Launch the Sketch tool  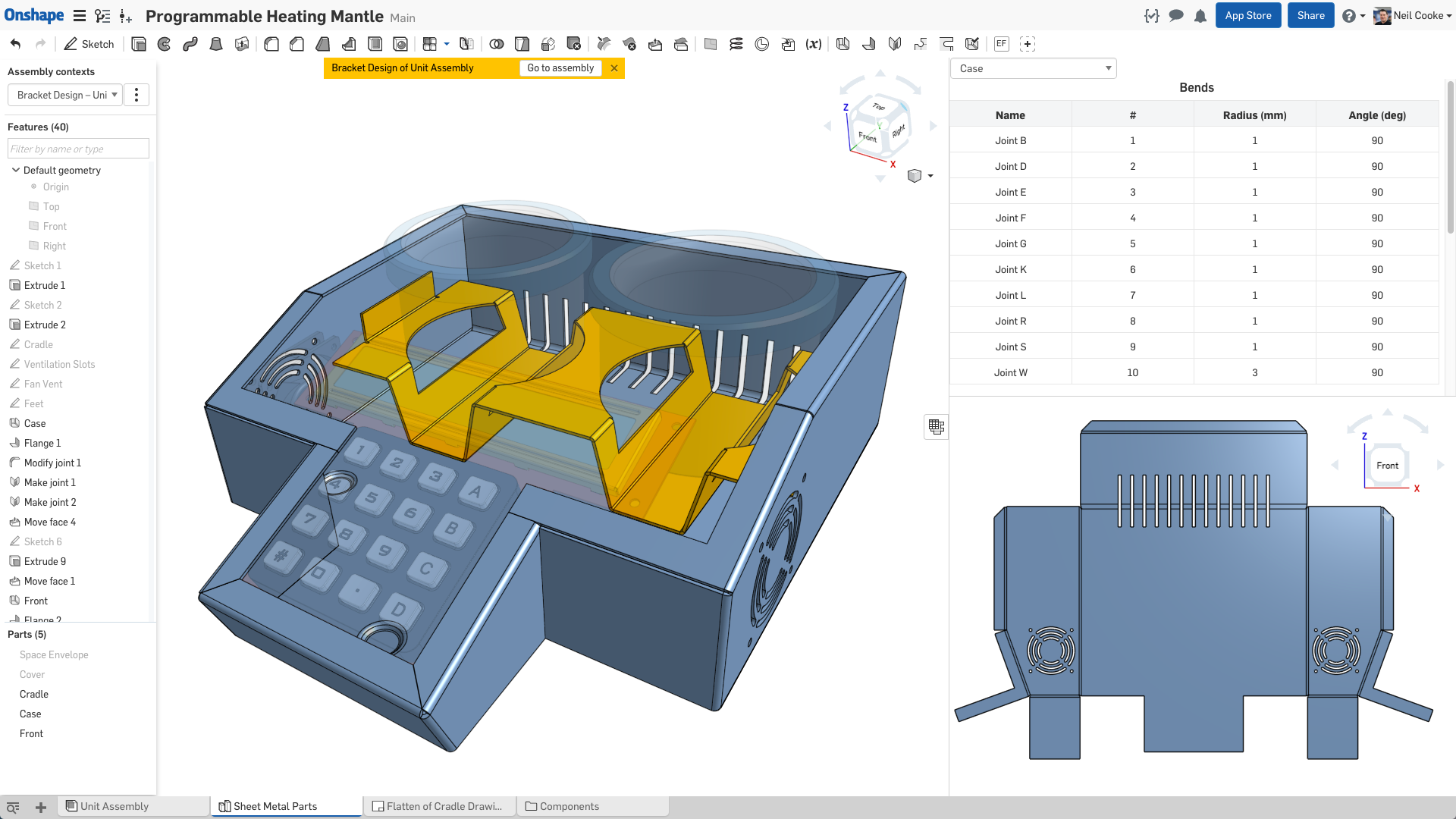tap(88, 44)
